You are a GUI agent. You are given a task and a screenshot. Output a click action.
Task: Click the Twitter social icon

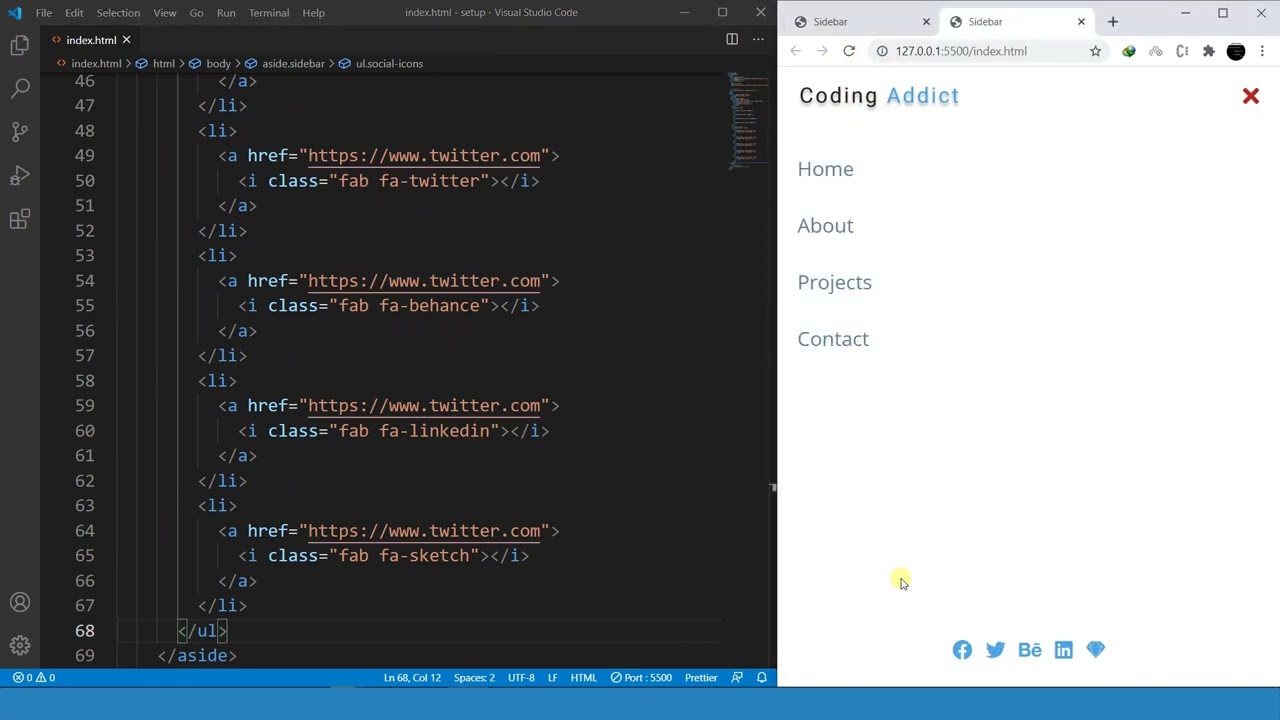click(x=995, y=650)
